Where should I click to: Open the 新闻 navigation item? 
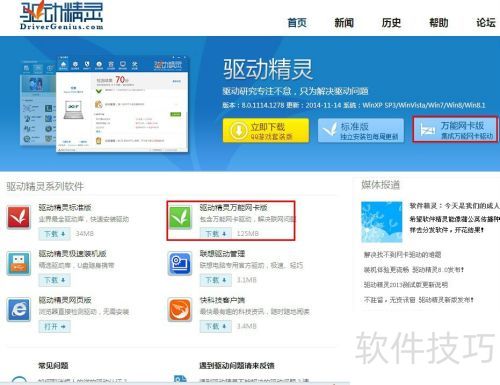(344, 23)
